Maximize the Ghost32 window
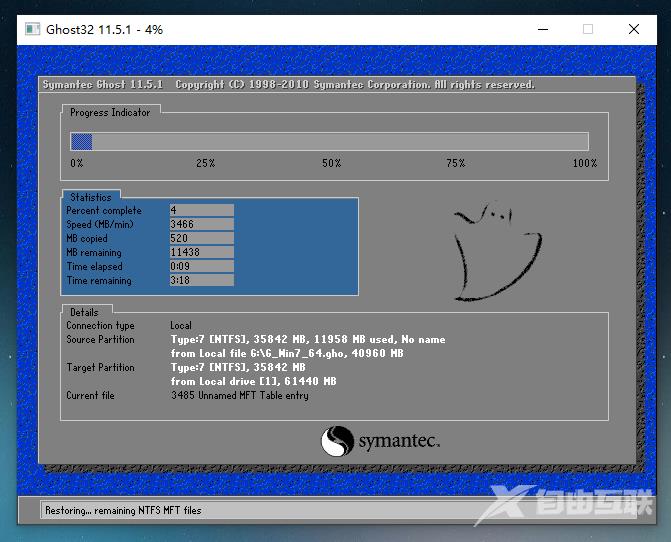Screen dimensions: 671x542 (x=588, y=29)
